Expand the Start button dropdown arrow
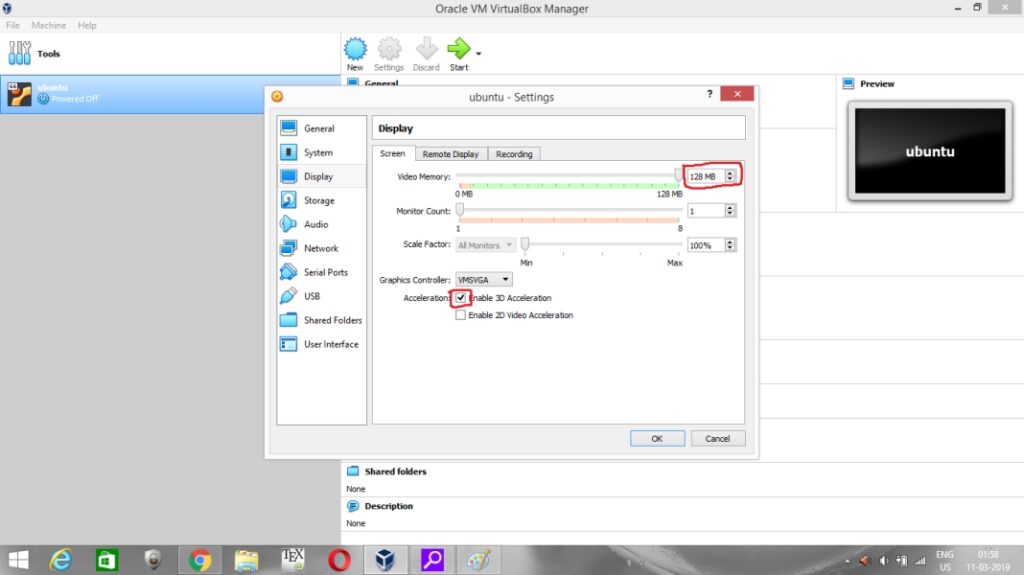 [479, 54]
